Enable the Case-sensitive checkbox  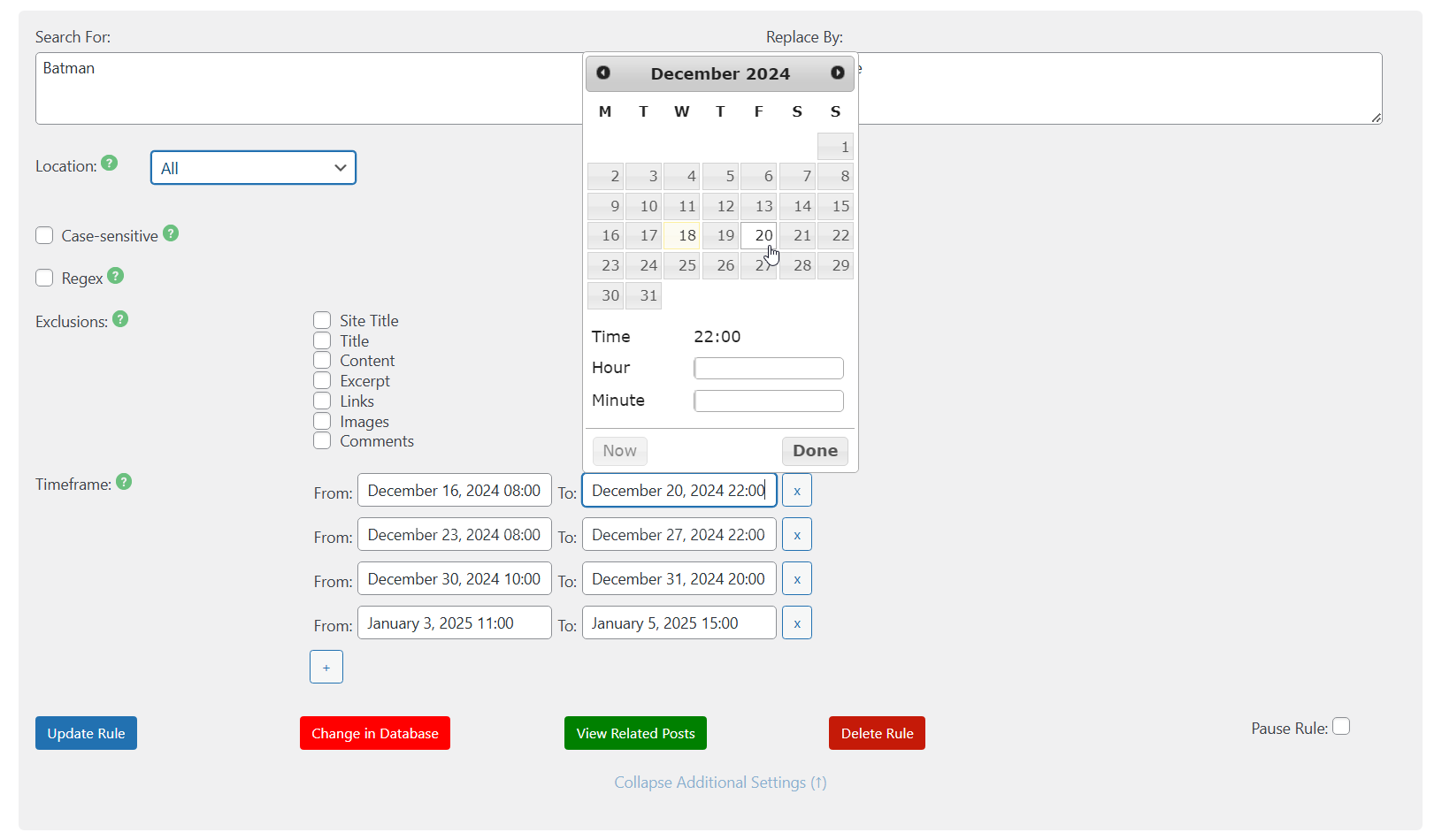coord(44,235)
